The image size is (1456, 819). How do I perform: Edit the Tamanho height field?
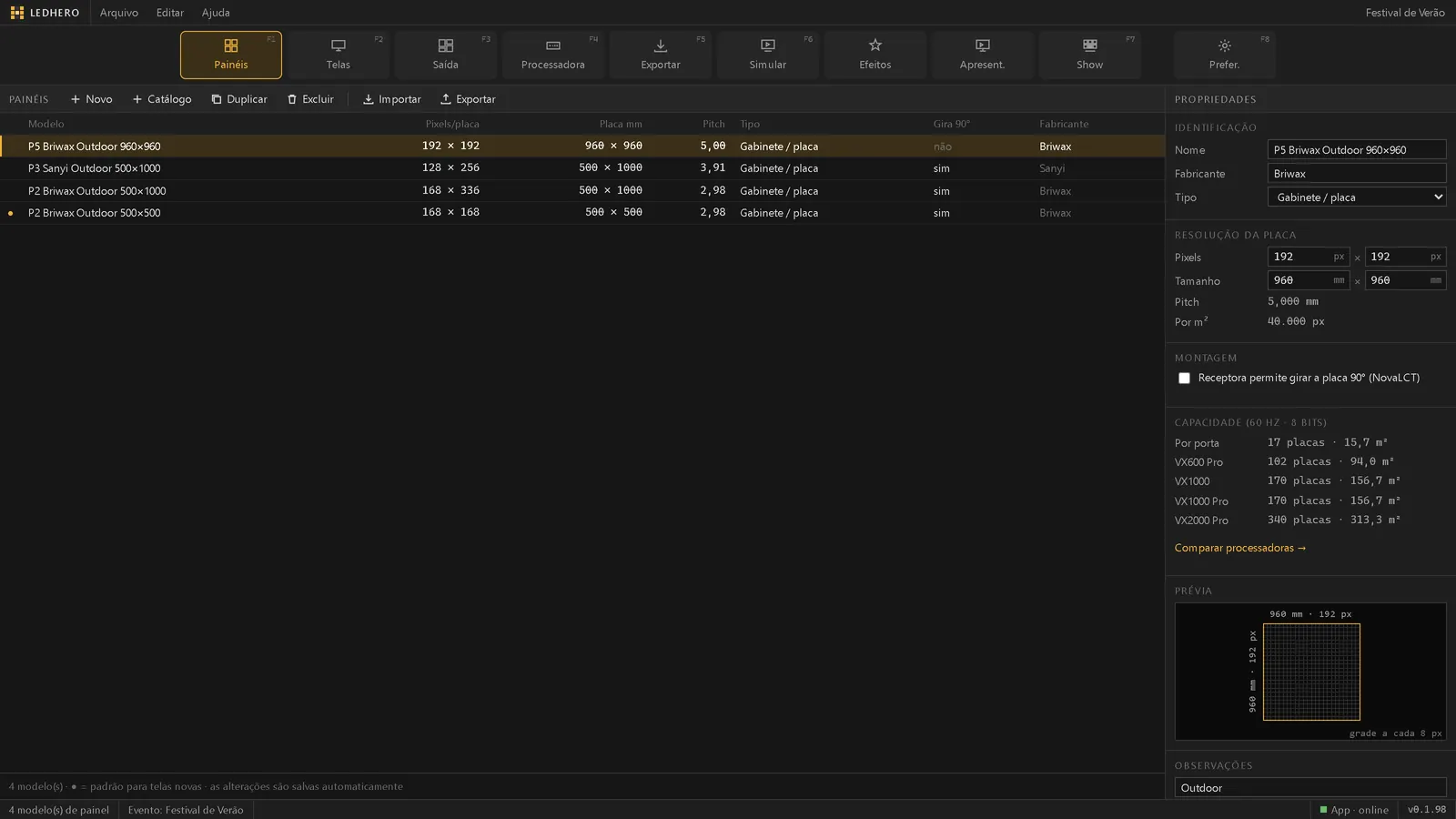[x=1406, y=280]
